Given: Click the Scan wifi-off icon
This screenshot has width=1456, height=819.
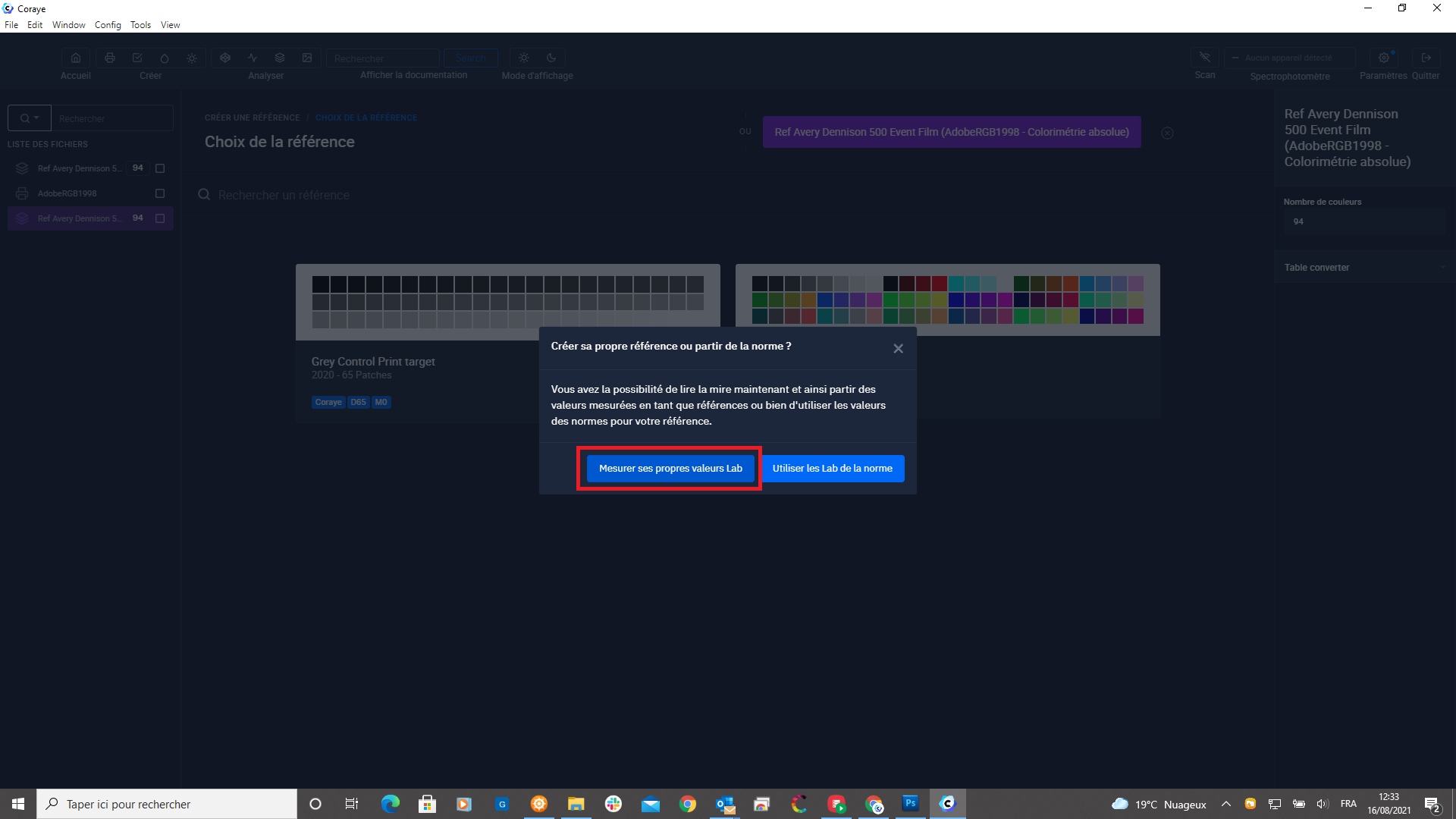Looking at the screenshot, I should 1205,58.
